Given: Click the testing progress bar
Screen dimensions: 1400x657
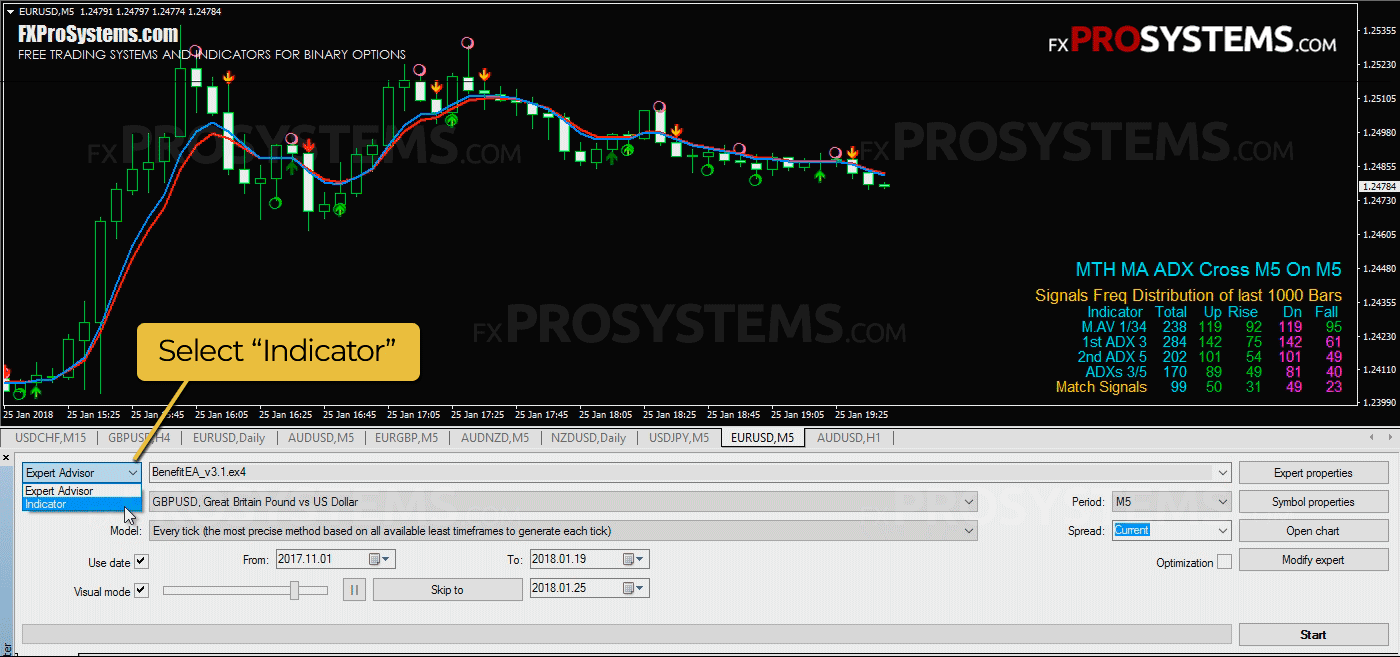Looking at the screenshot, I should [x=627, y=634].
